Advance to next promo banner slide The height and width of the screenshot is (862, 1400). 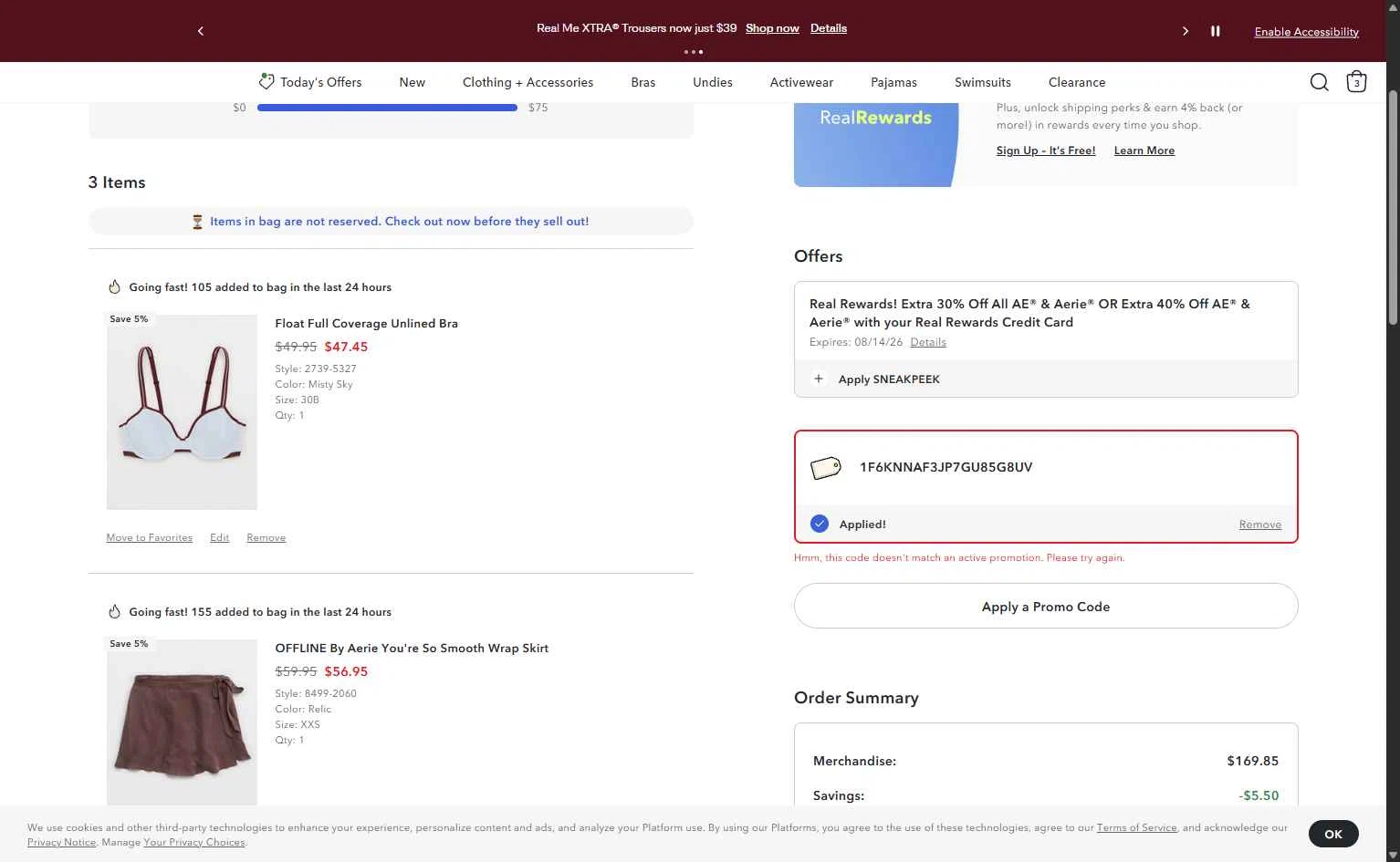point(1186,31)
